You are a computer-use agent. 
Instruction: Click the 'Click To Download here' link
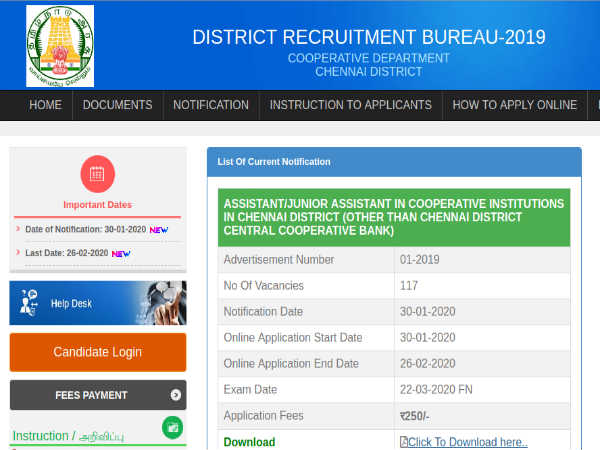click(x=468, y=442)
